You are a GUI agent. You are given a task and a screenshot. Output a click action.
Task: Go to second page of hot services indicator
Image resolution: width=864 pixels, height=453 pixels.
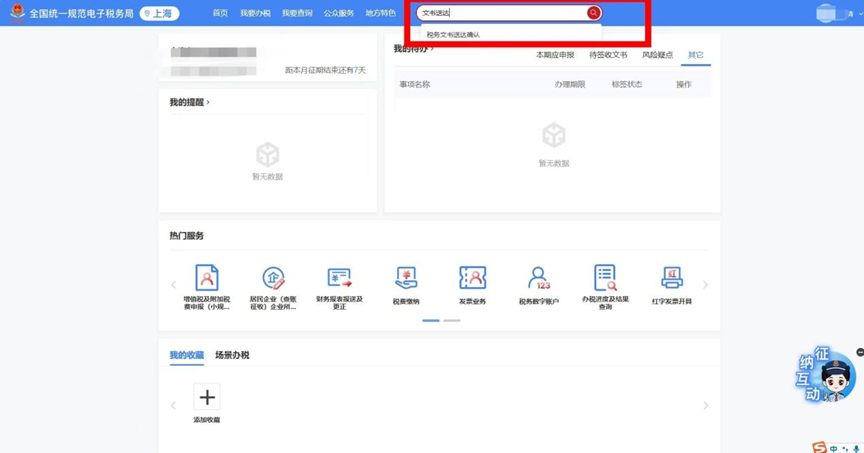point(452,321)
